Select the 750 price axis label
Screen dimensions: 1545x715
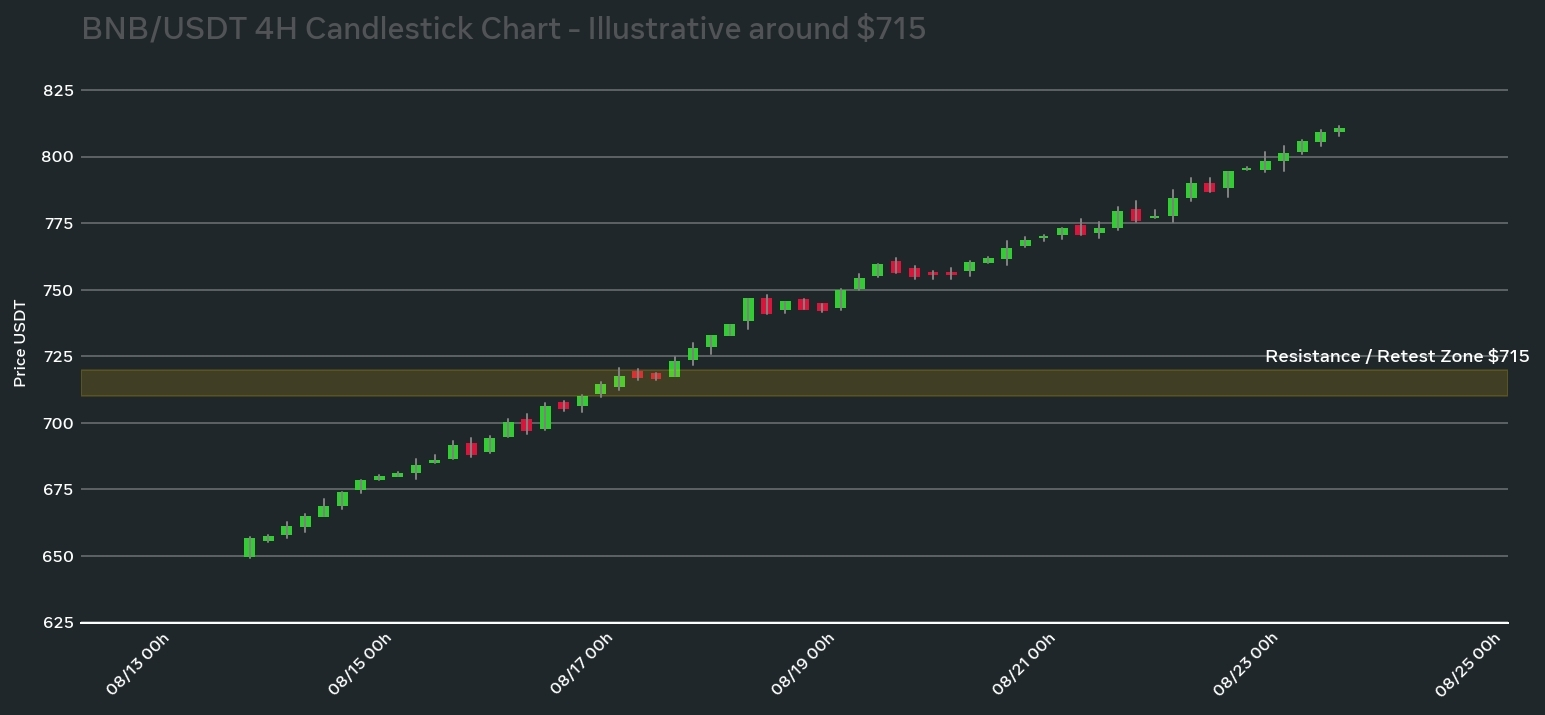coord(58,290)
